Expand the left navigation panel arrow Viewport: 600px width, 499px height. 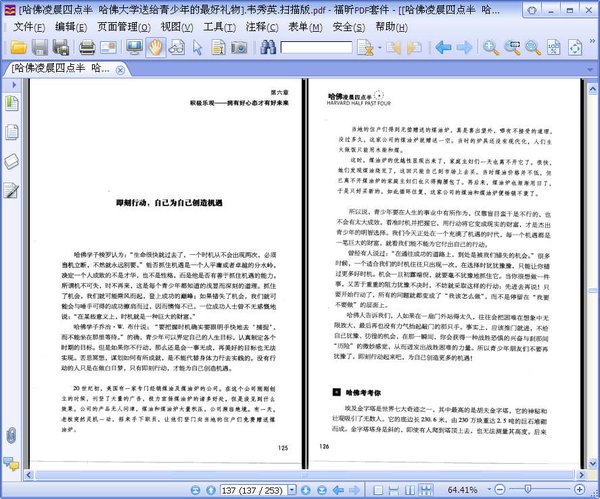tap(14, 85)
